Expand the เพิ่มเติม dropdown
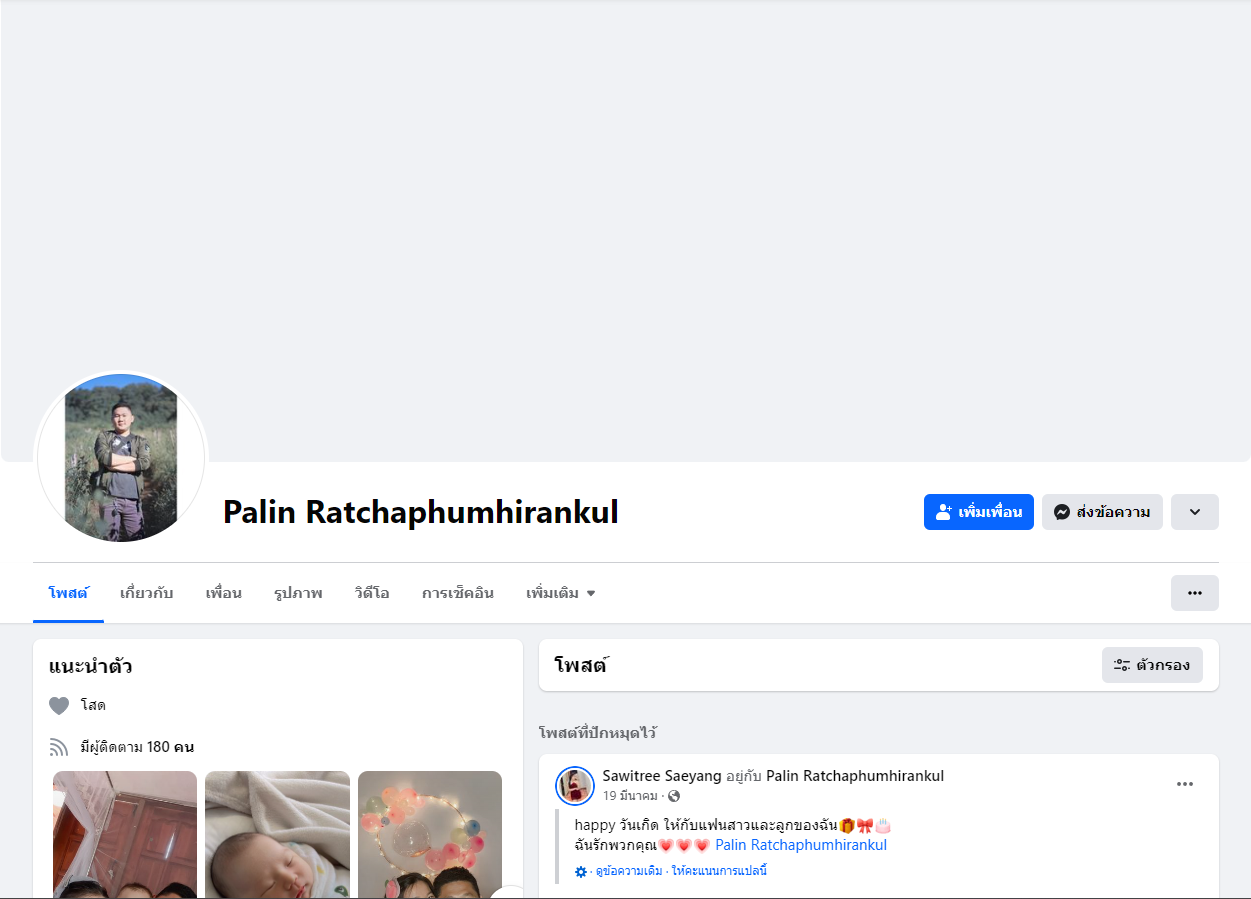This screenshot has width=1251, height=899. click(561, 593)
